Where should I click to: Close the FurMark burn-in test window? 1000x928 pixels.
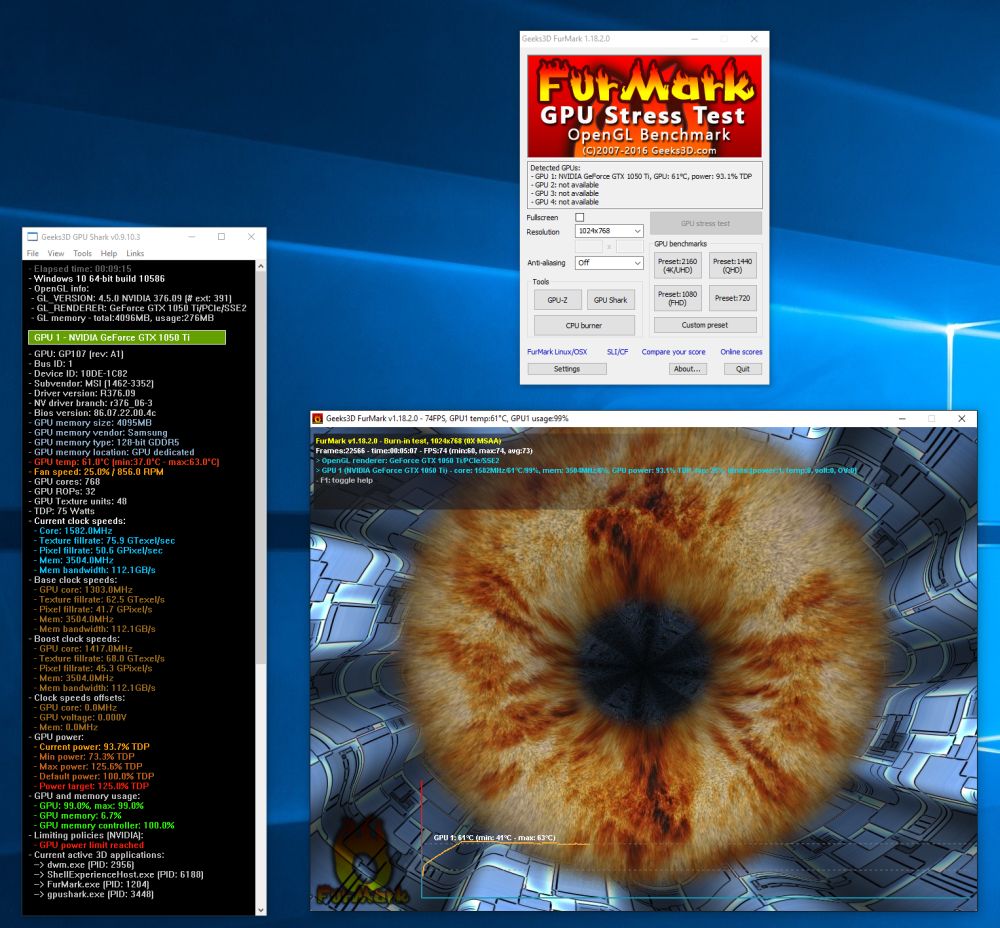(x=962, y=418)
